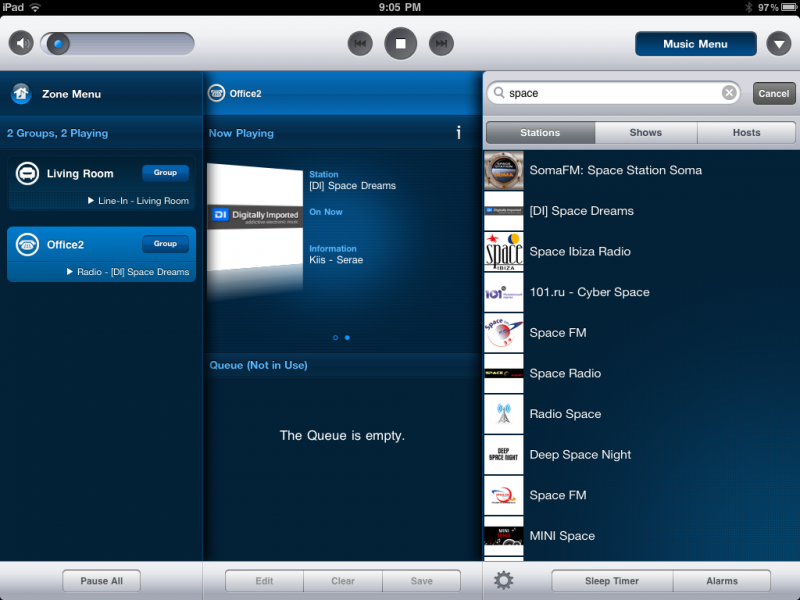This screenshot has height=600, width=800.
Task: Select Space Radio station
Action: 641,373
